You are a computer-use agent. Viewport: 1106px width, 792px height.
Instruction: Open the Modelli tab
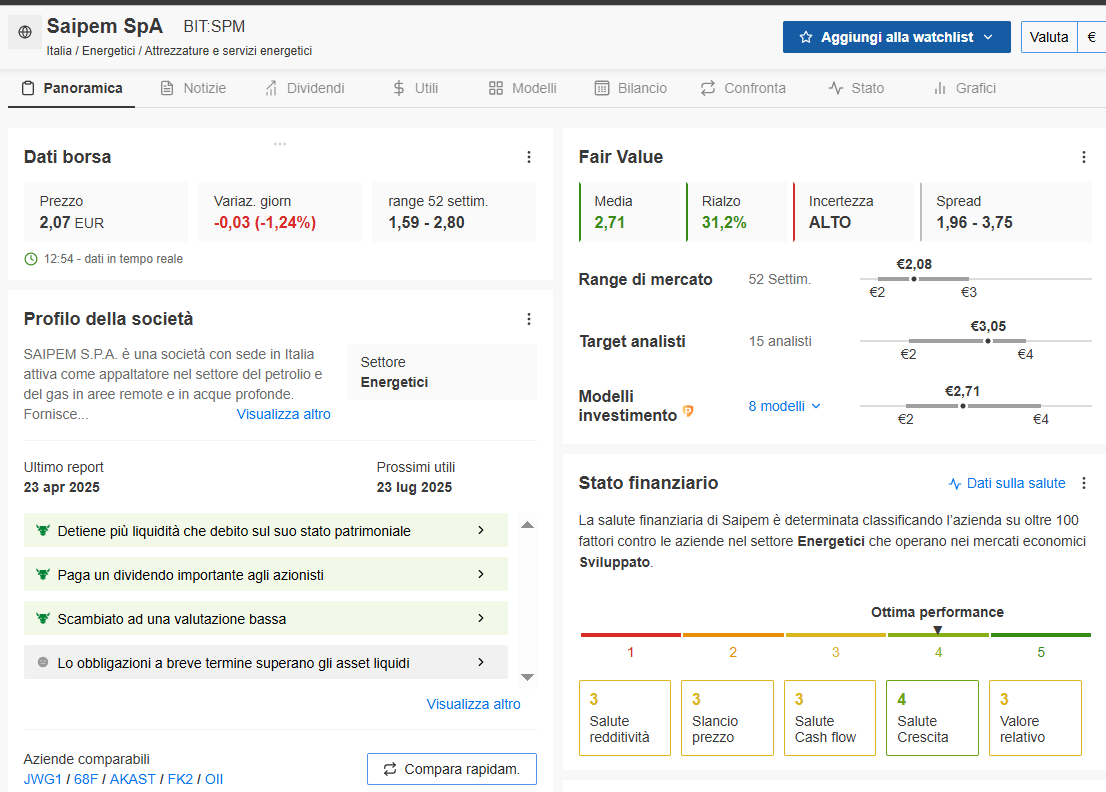(x=523, y=88)
